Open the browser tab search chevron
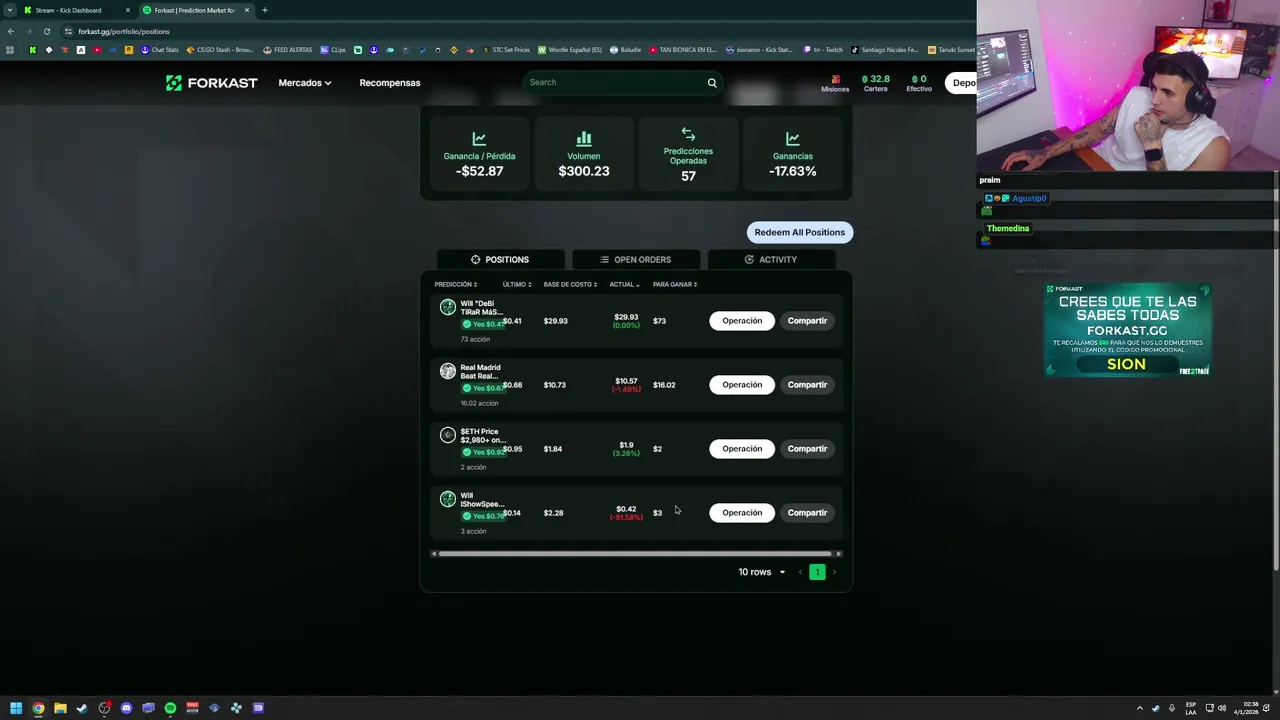The height and width of the screenshot is (720, 1280). click(9, 10)
